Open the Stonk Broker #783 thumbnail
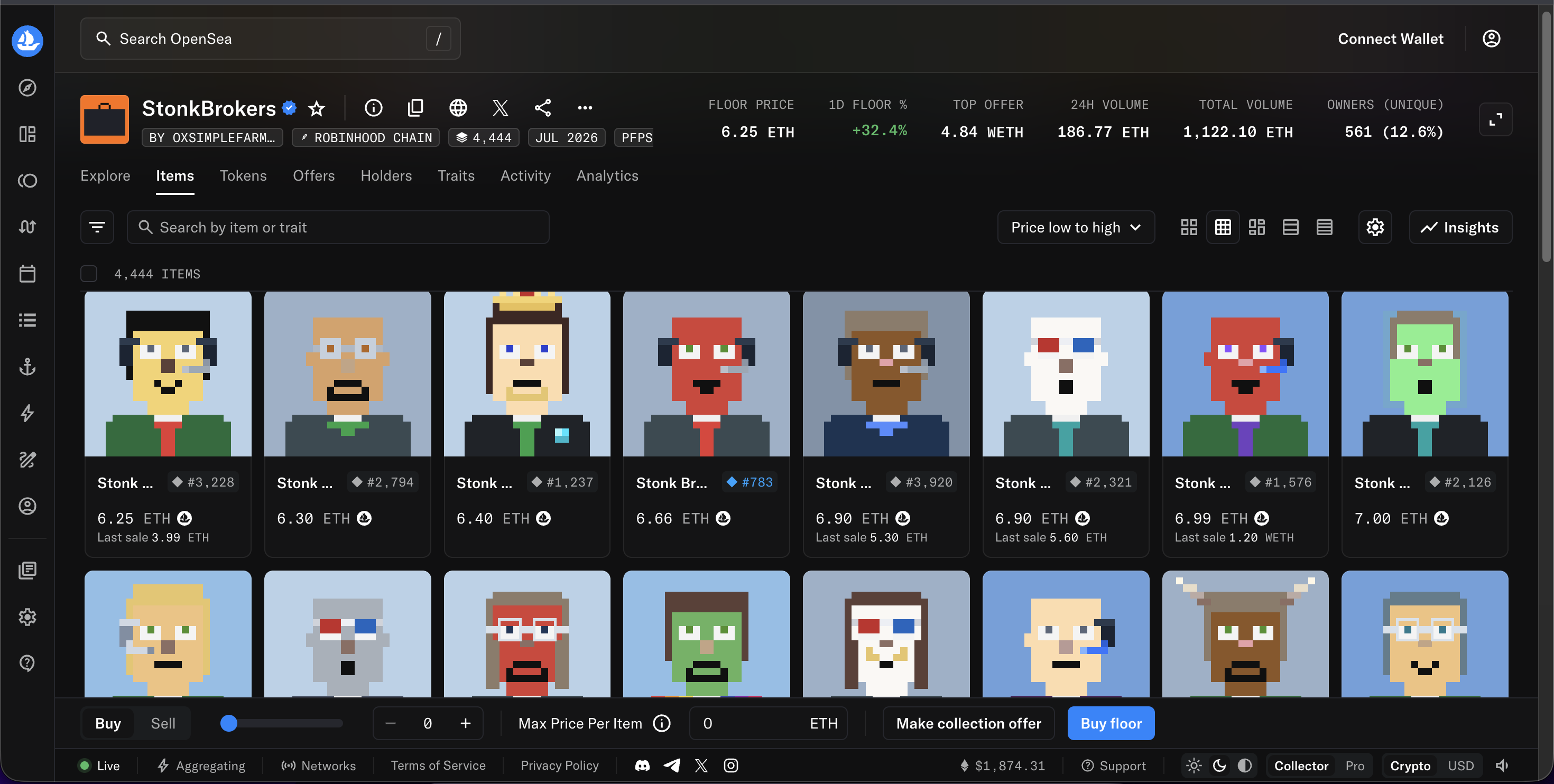The width and height of the screenshot is (1554, 784). point(706,374)
